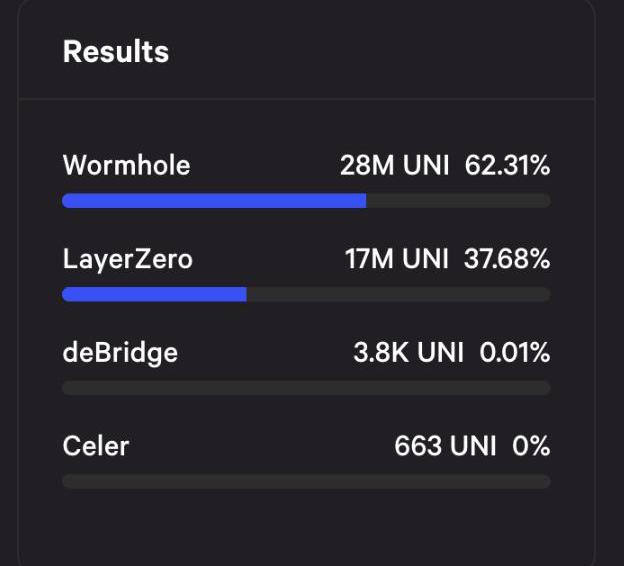Click the 0% percentage for Celer
624x566 pixels.
click(531, 445)
